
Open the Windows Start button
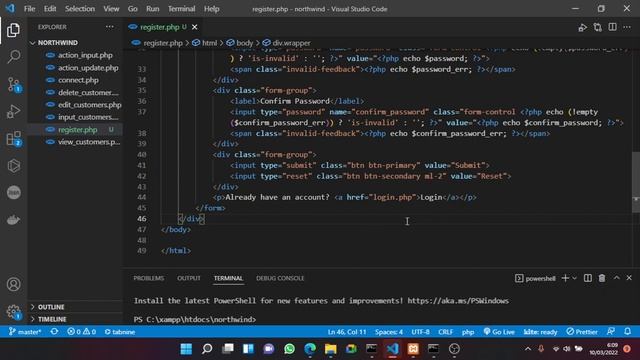(x=186, y=349)
